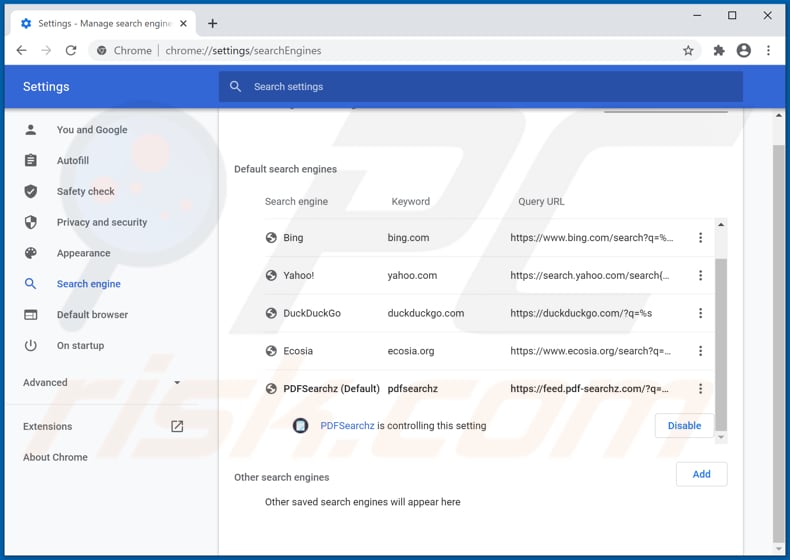Open Extensions from the sidebar
This screenshot has height=560, width=790.
coord(47,426)
